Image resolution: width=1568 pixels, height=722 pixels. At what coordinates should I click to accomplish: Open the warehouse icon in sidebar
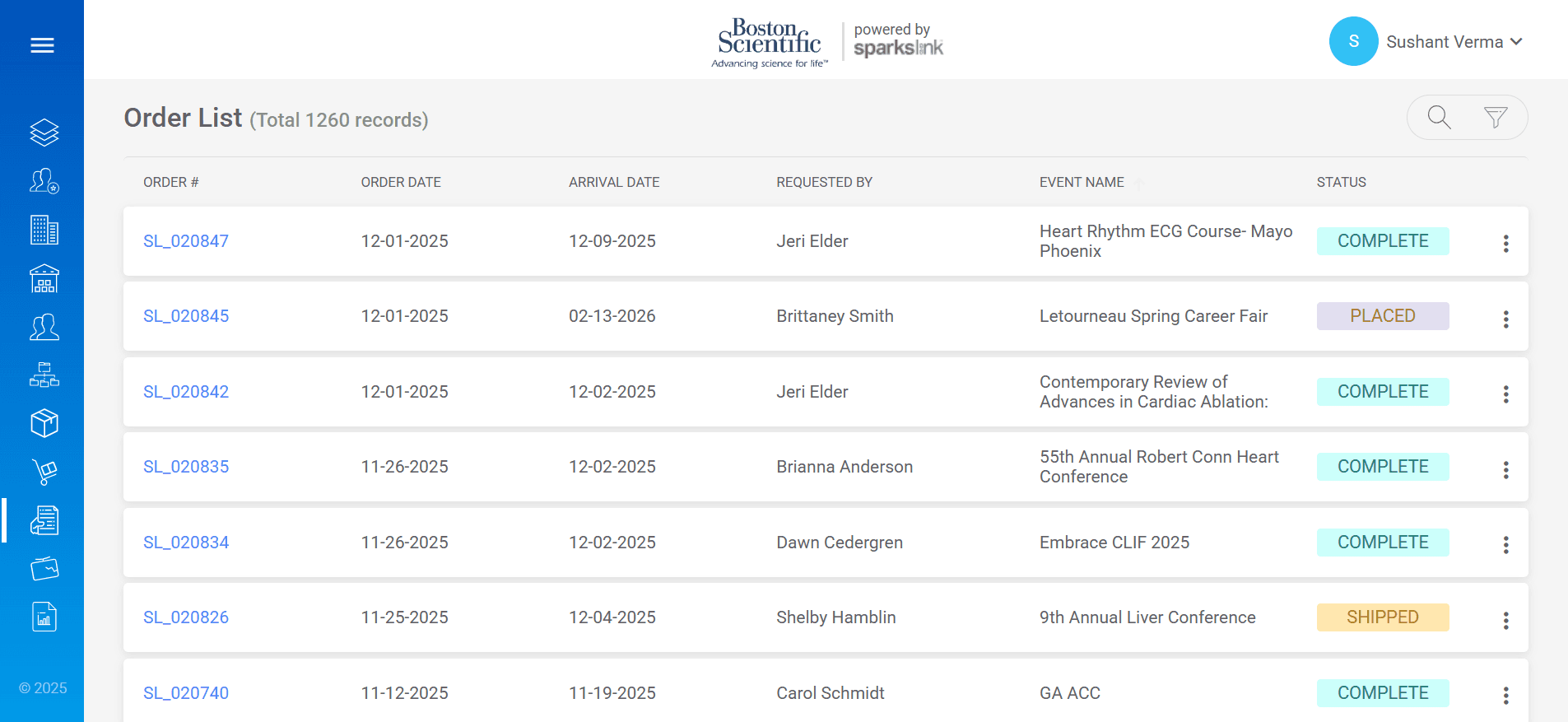click(x=44, y=279)
